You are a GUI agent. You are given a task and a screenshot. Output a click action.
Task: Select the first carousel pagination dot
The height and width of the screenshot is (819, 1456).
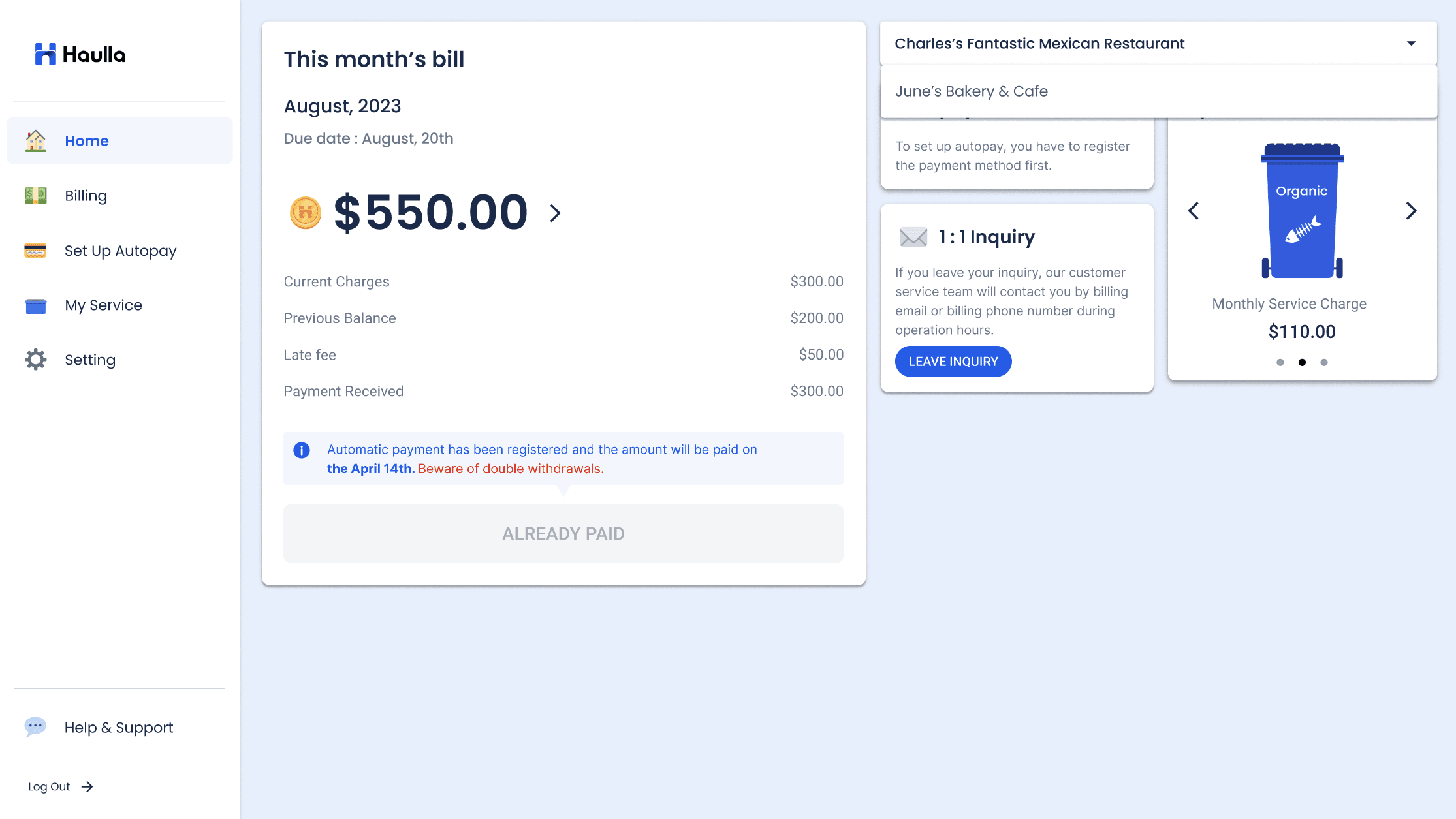click(x=1280, y=362)
